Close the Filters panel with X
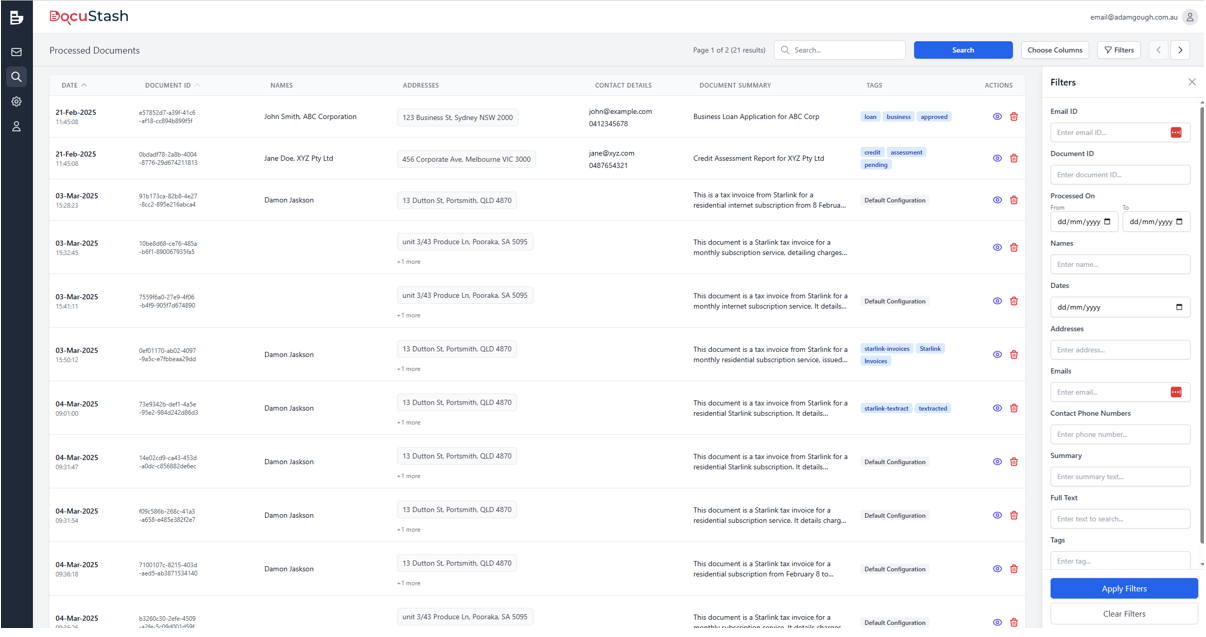The height and width of the screenshot is (637, 1206). (1192, 82)
